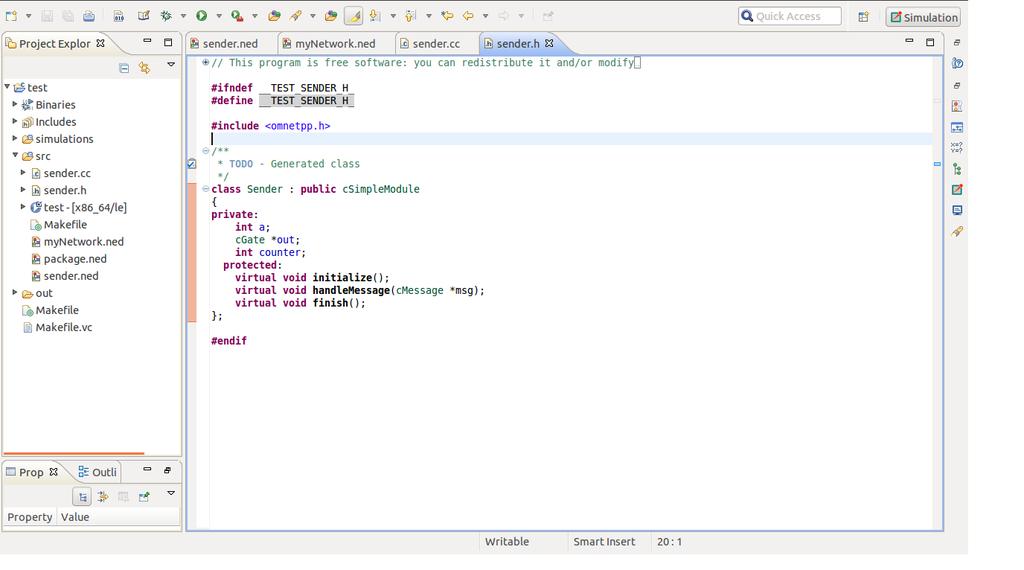Image resolution: width=1024 pixels, height=570 pixels.
Task: Click the Quick Access search field
Action: [x=790, y=16]
